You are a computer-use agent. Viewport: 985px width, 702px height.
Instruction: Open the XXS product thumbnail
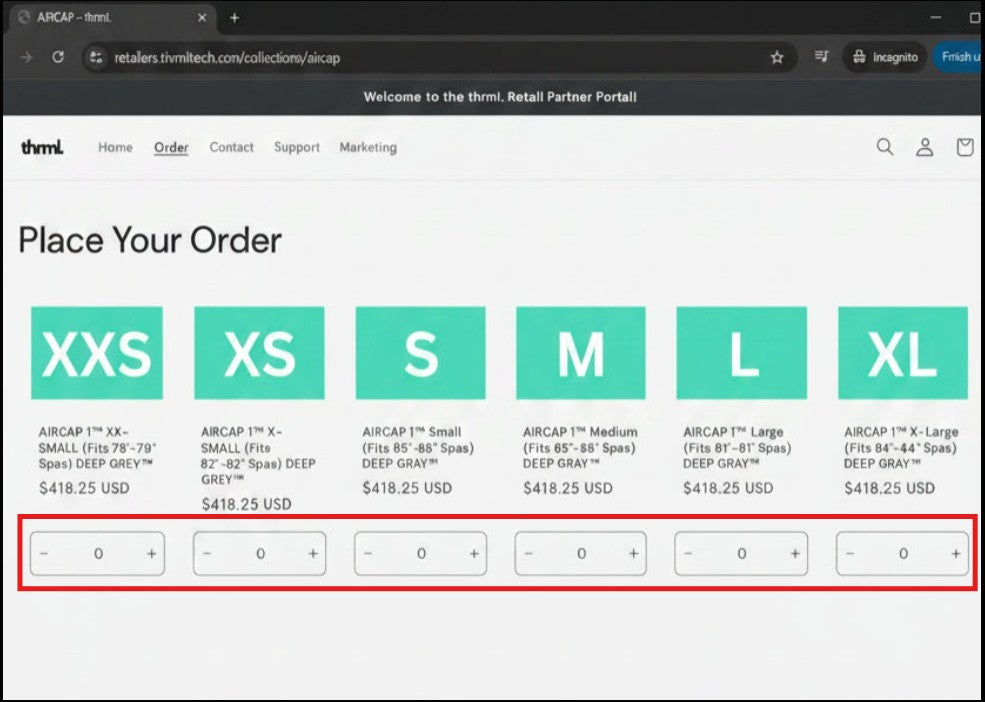pos(97,353)
